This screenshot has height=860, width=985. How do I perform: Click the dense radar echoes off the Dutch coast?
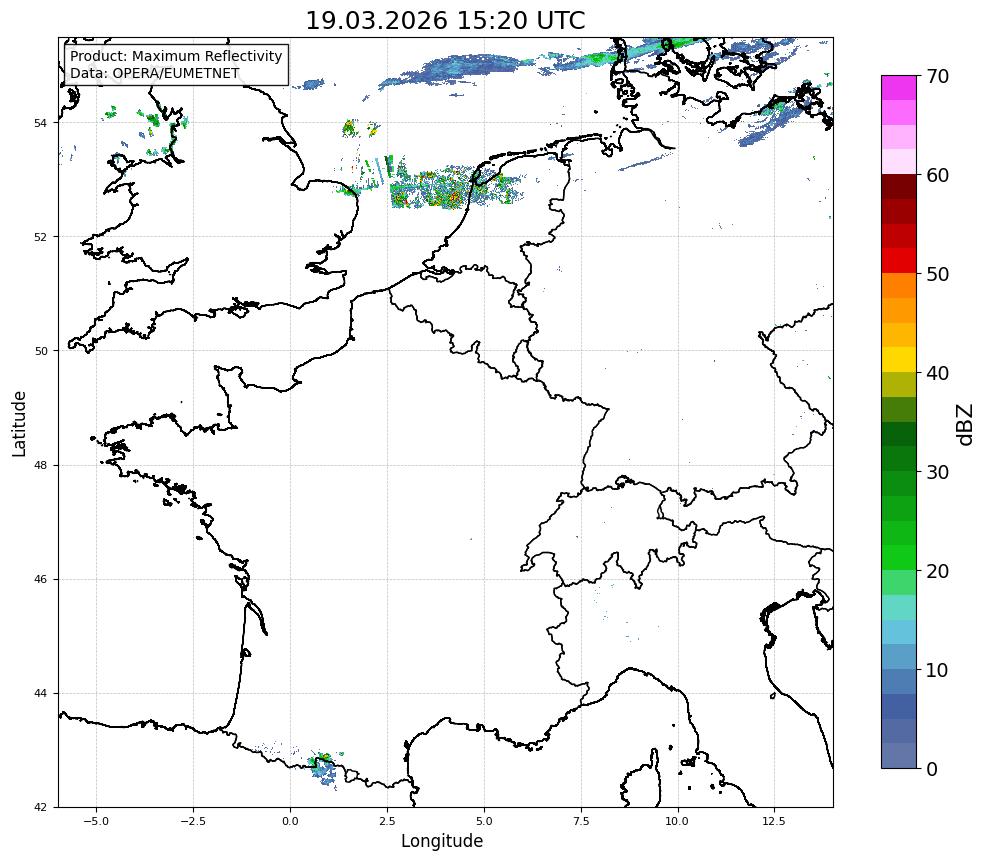click(x=455, y=187)
